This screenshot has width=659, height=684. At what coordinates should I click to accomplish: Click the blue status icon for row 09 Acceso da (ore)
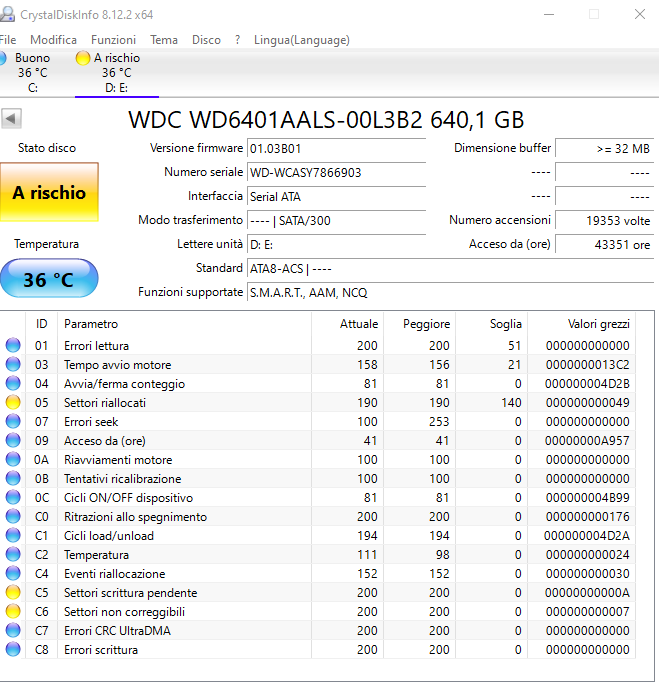13,440
